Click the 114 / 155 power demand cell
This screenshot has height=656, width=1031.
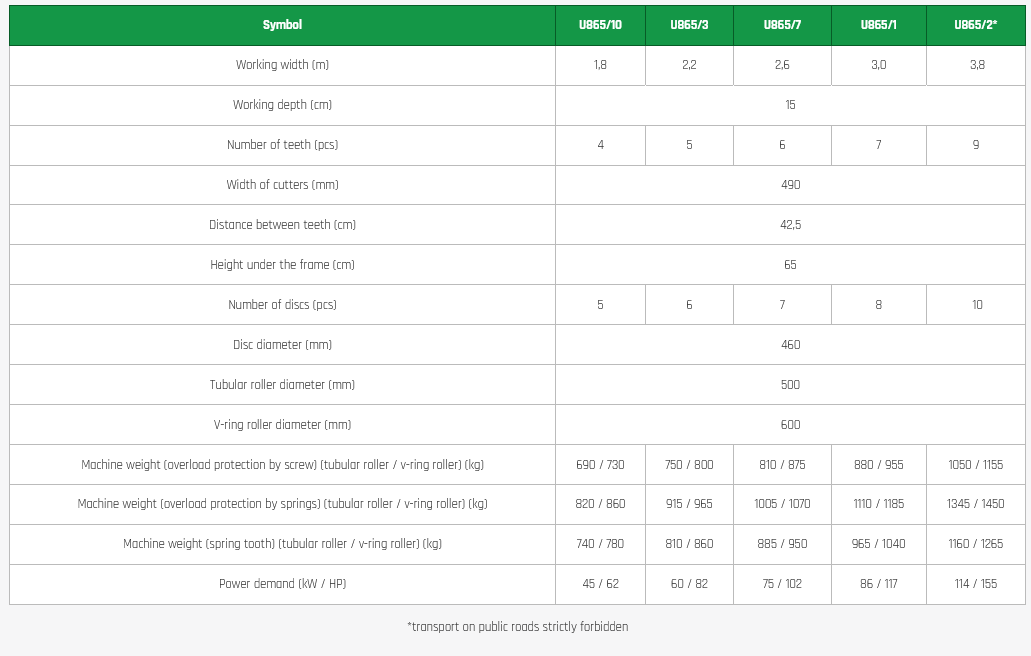point(975,584)
